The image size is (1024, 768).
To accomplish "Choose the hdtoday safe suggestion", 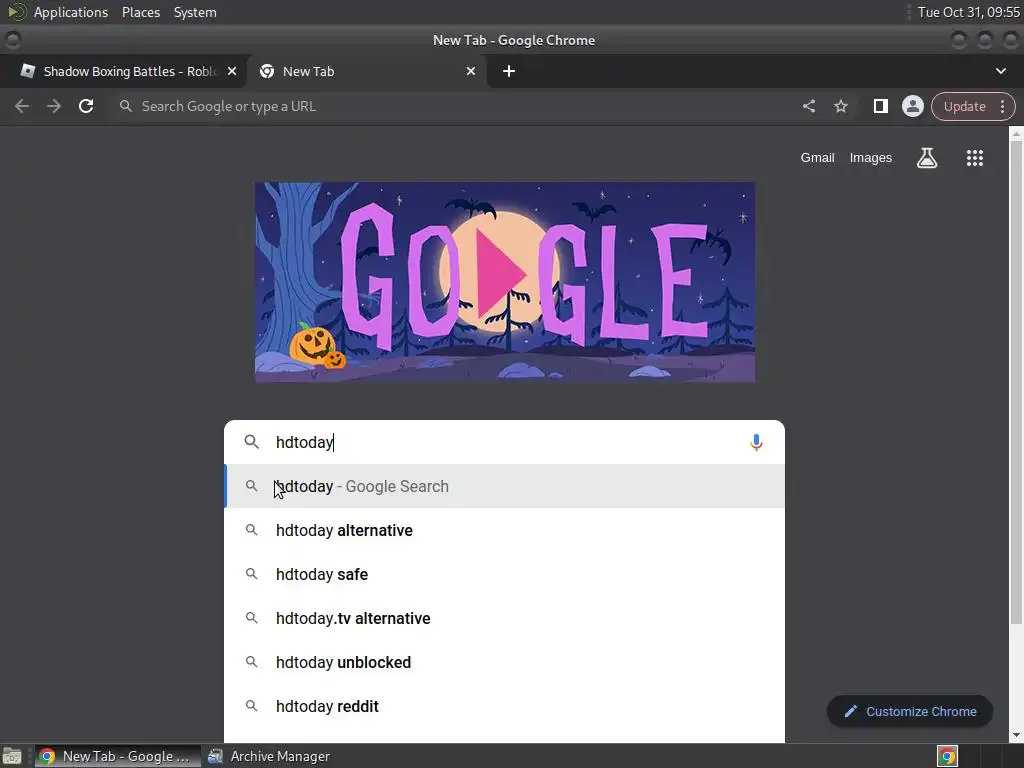I will click(504, 574).
